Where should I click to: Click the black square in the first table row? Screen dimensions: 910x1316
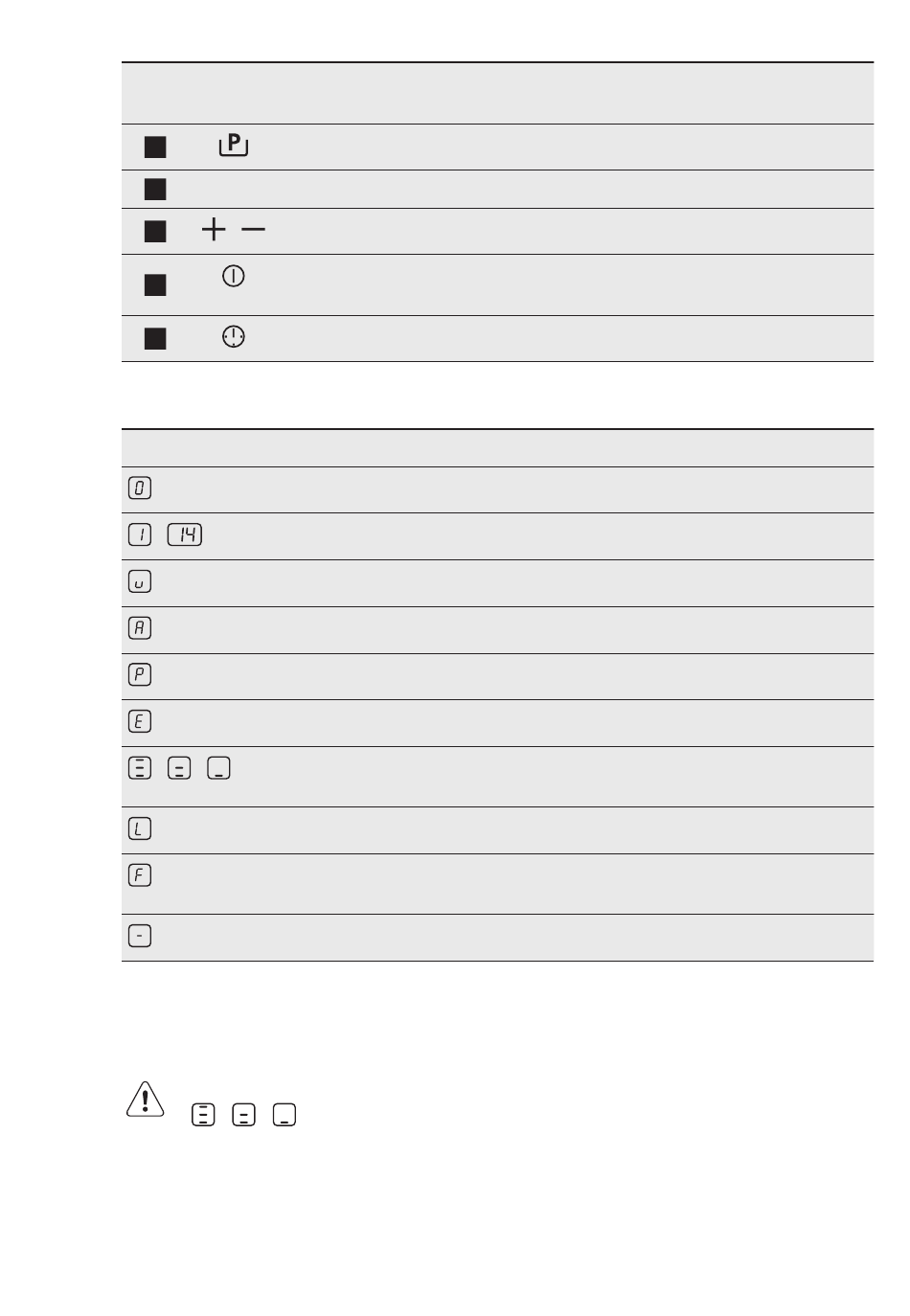click(x=155, y=147)
